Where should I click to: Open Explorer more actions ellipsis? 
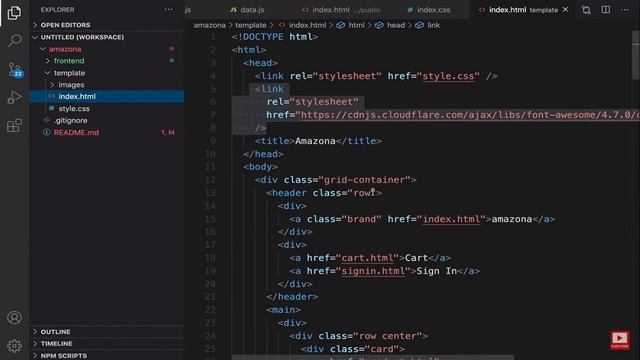click(169, 9)
